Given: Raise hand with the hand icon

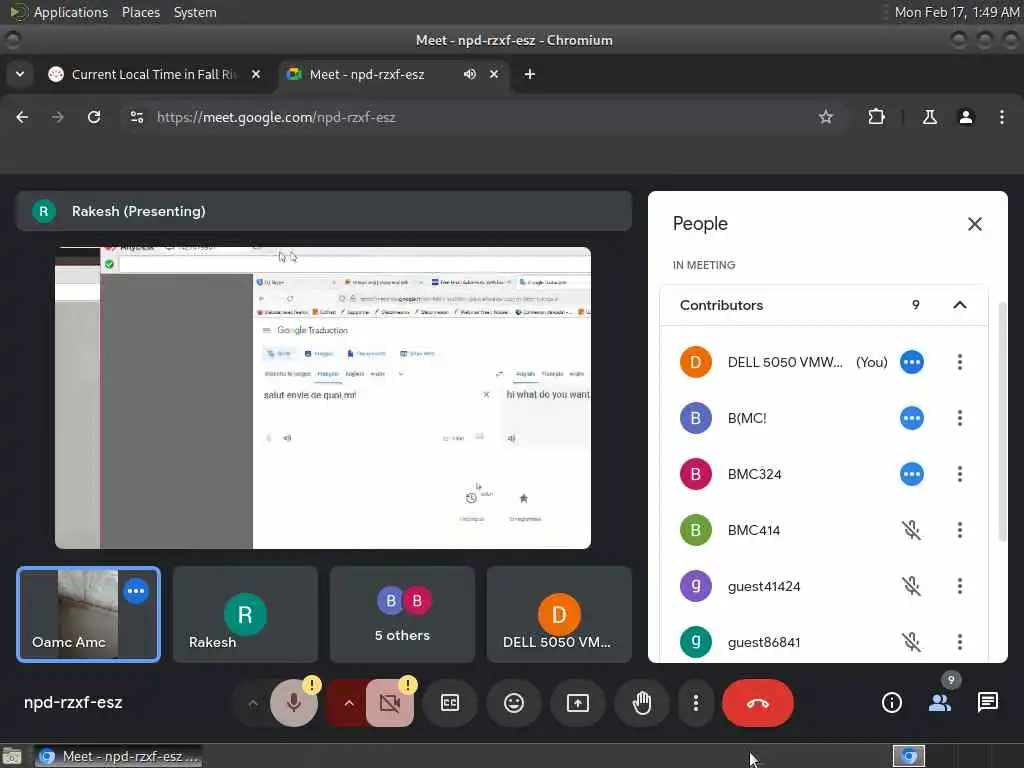Looking at the screenshot, I should tap(642, 703).
